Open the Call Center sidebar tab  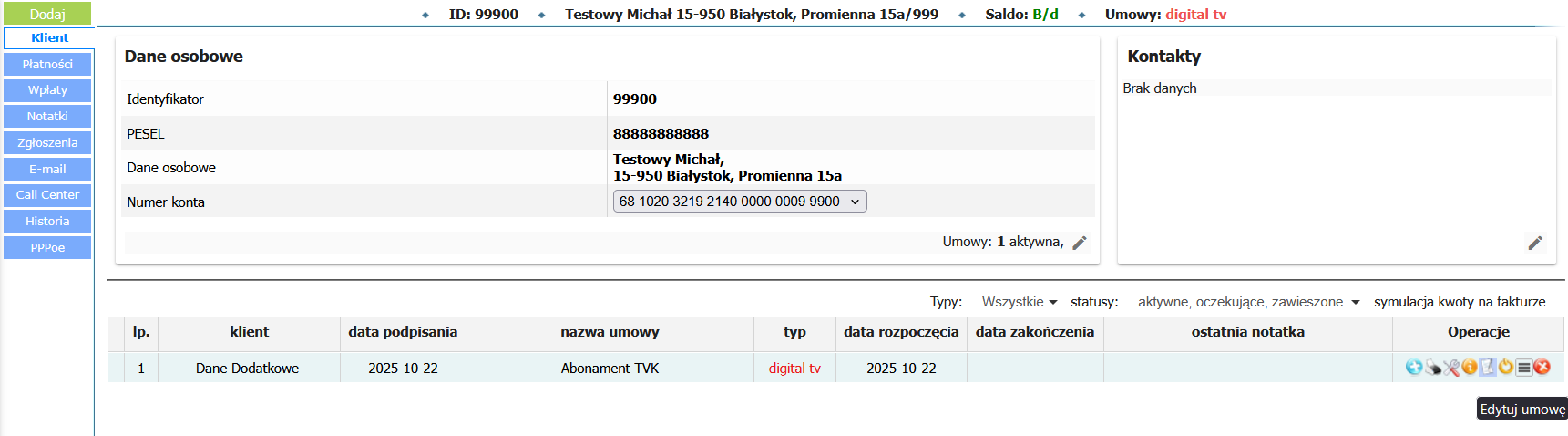click(47, 195)
